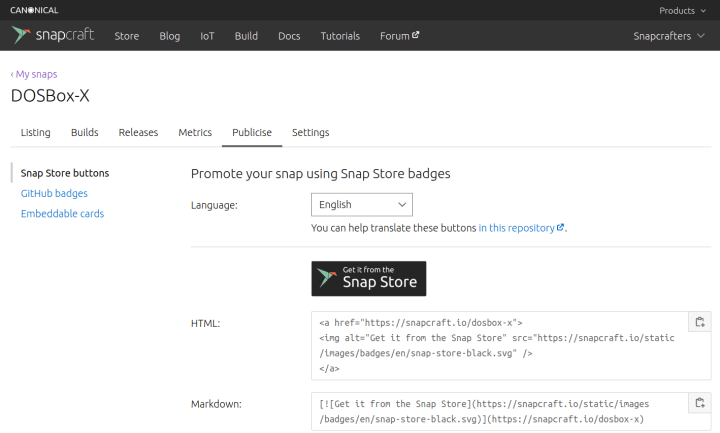Screen dimensions: 720x433
Task: Open Embeddable cards in the sidebar
Action: pyautogui.click(x=62, y=214)
